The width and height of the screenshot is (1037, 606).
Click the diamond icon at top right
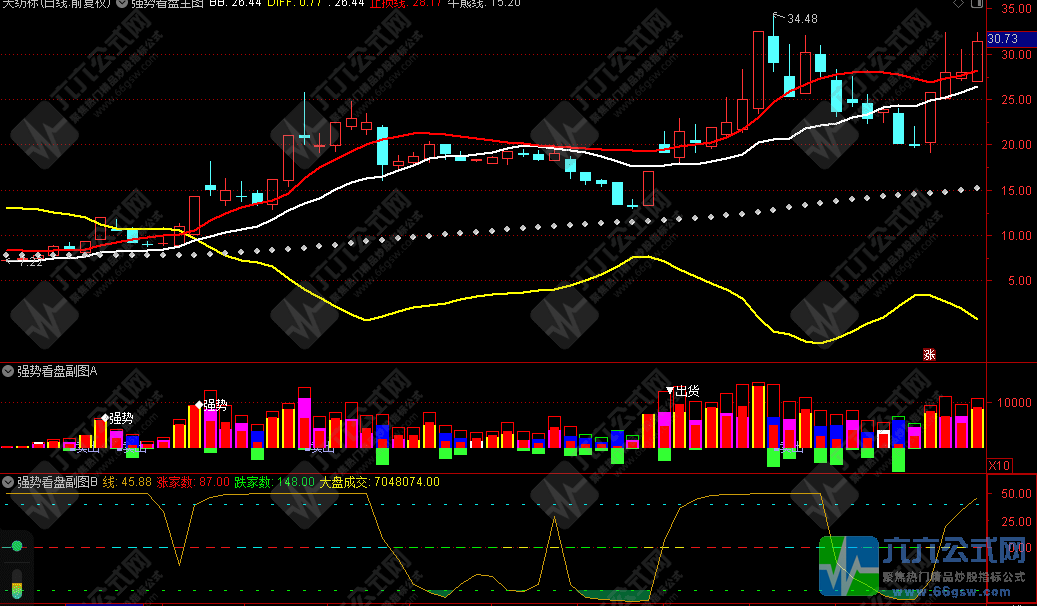[958, 5]
